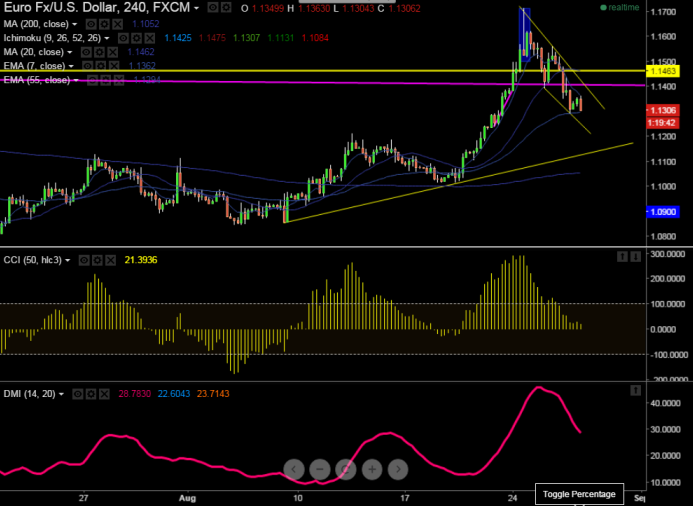Click CCI value 21.3936
Screen dimensions: 693x506
[141, 260]
